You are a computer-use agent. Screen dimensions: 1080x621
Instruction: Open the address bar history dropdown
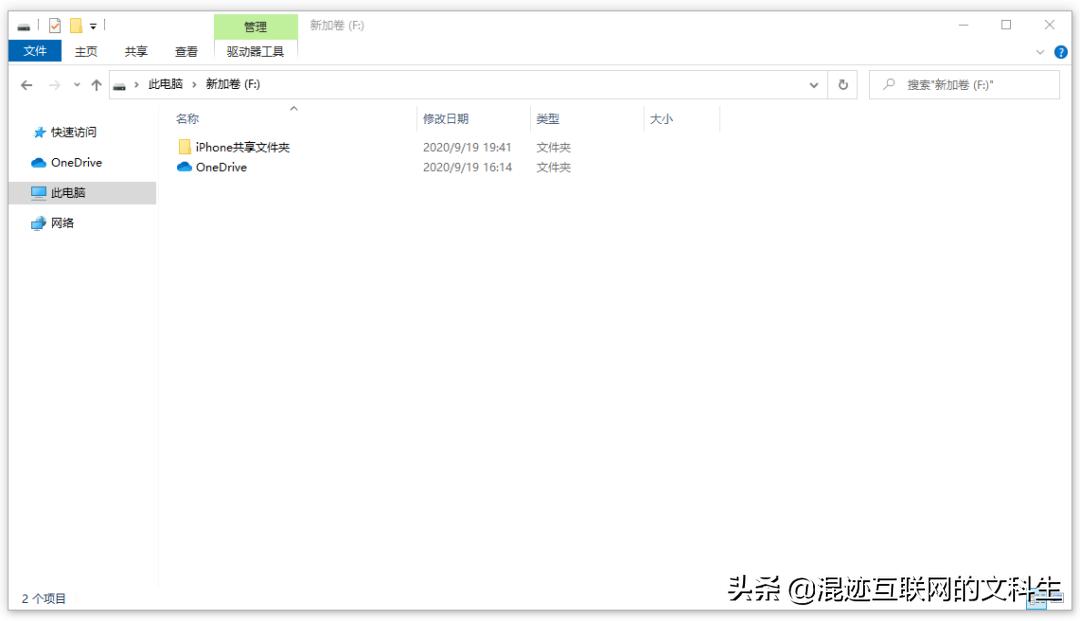(813, 84)
